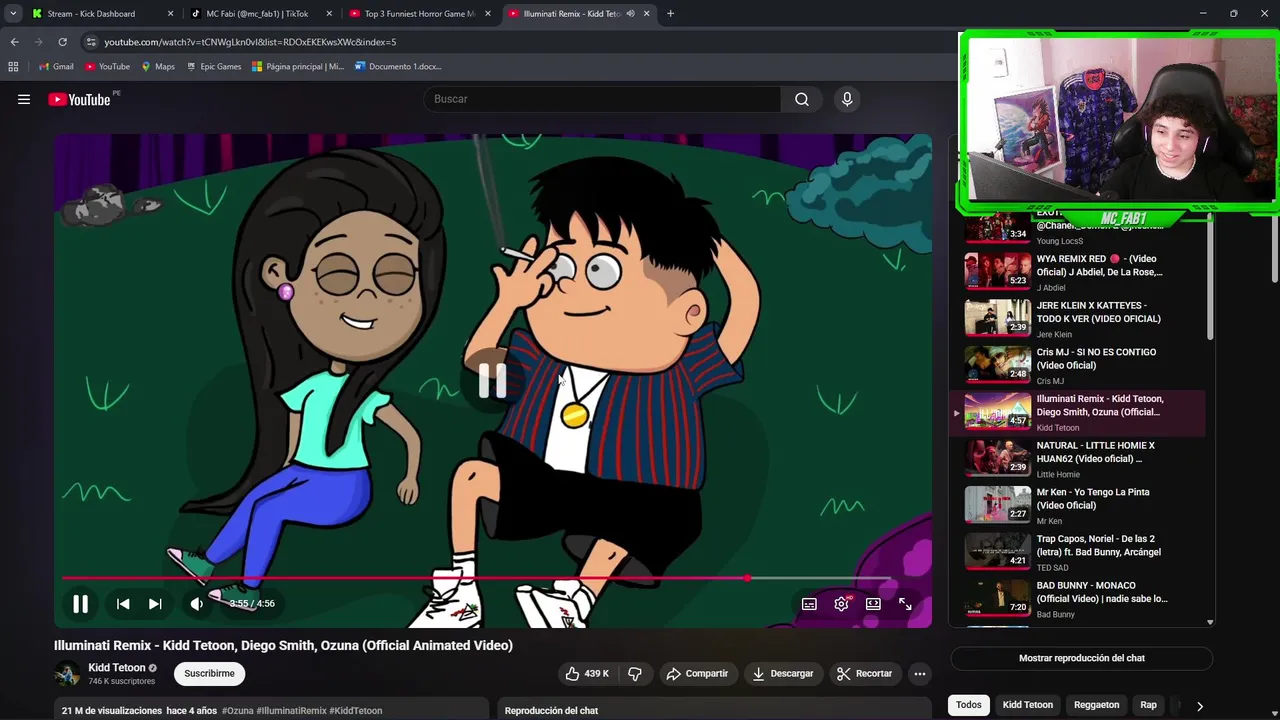The image size is (1280, 720).
Task: Start voice search with the microphone icon
Action: pyautogui.click(x=847, y=99)
